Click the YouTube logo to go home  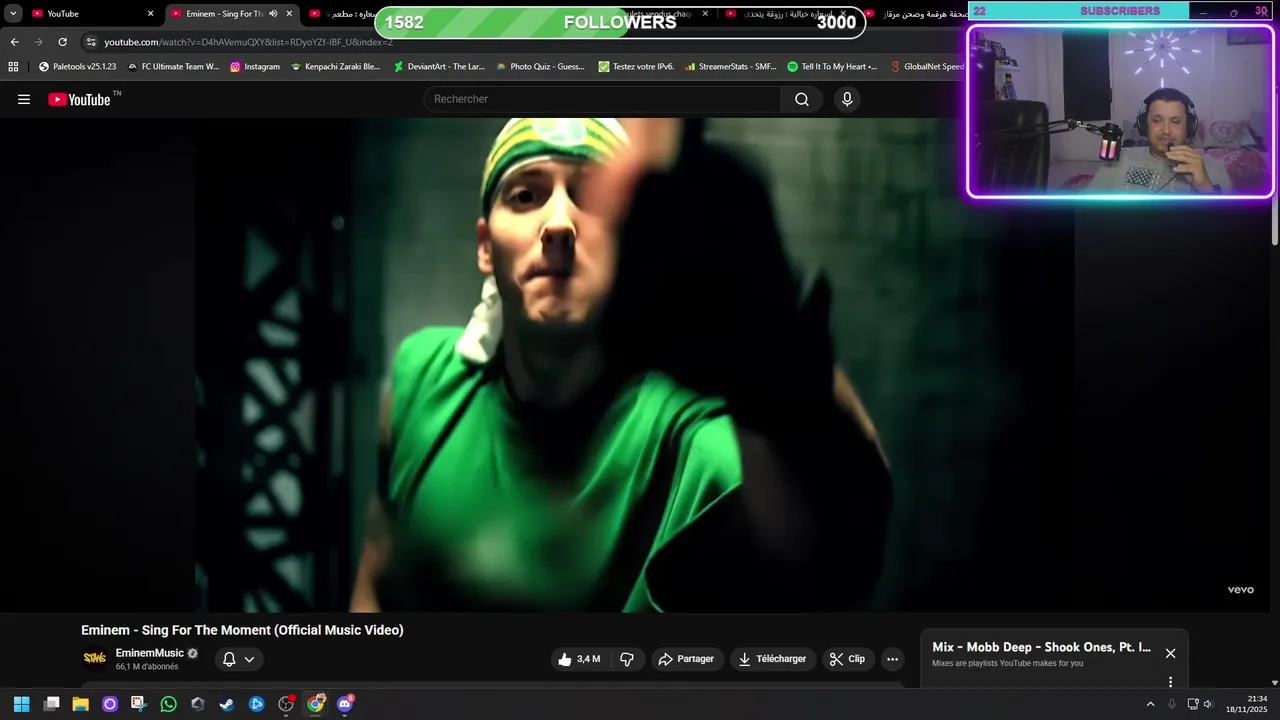click(79, 99)
